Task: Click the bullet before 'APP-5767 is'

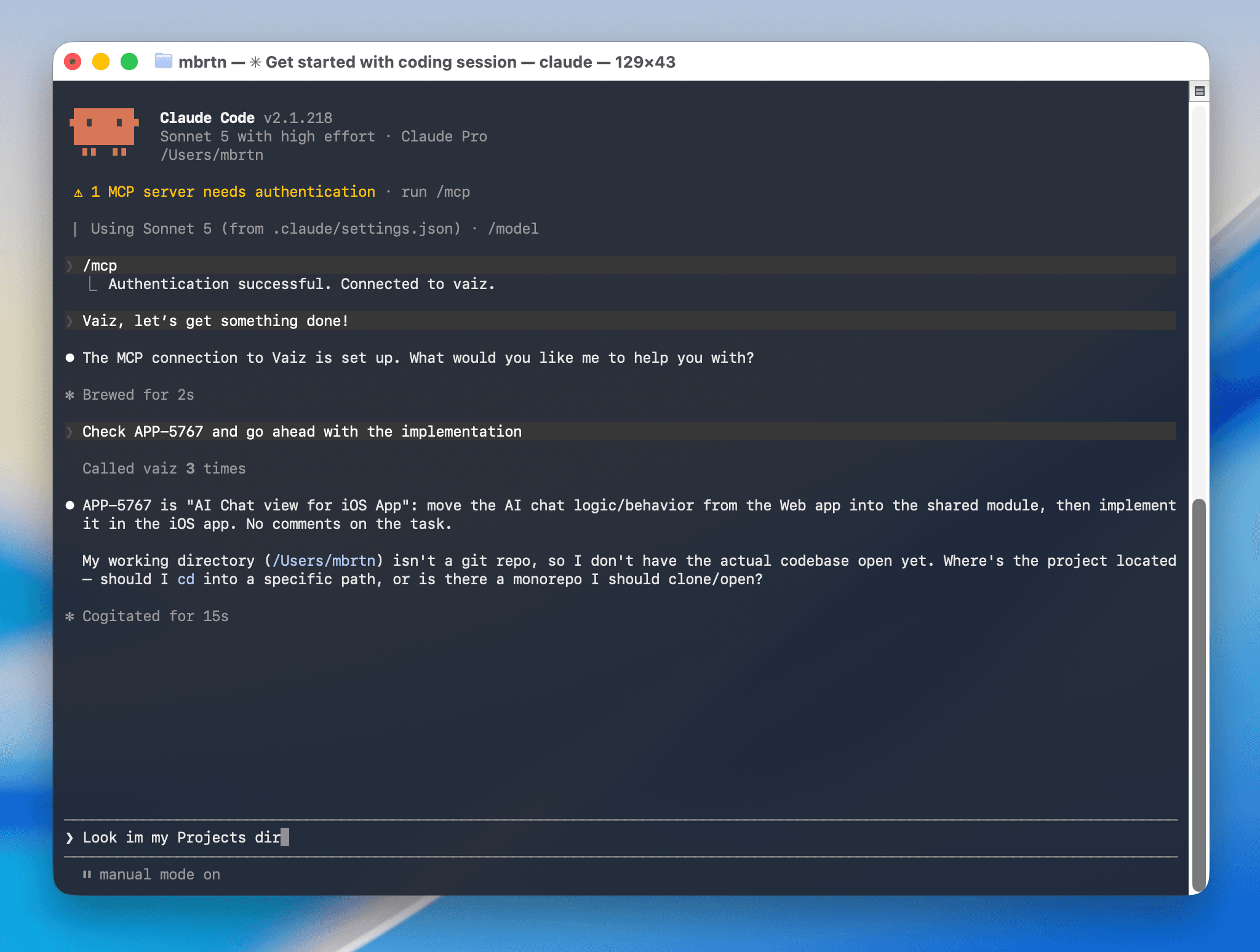Action: pos(70,506)
